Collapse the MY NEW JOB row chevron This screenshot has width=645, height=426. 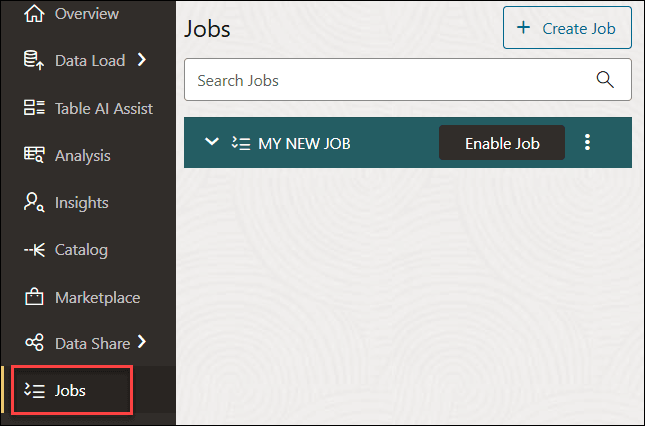pos(211,142)
